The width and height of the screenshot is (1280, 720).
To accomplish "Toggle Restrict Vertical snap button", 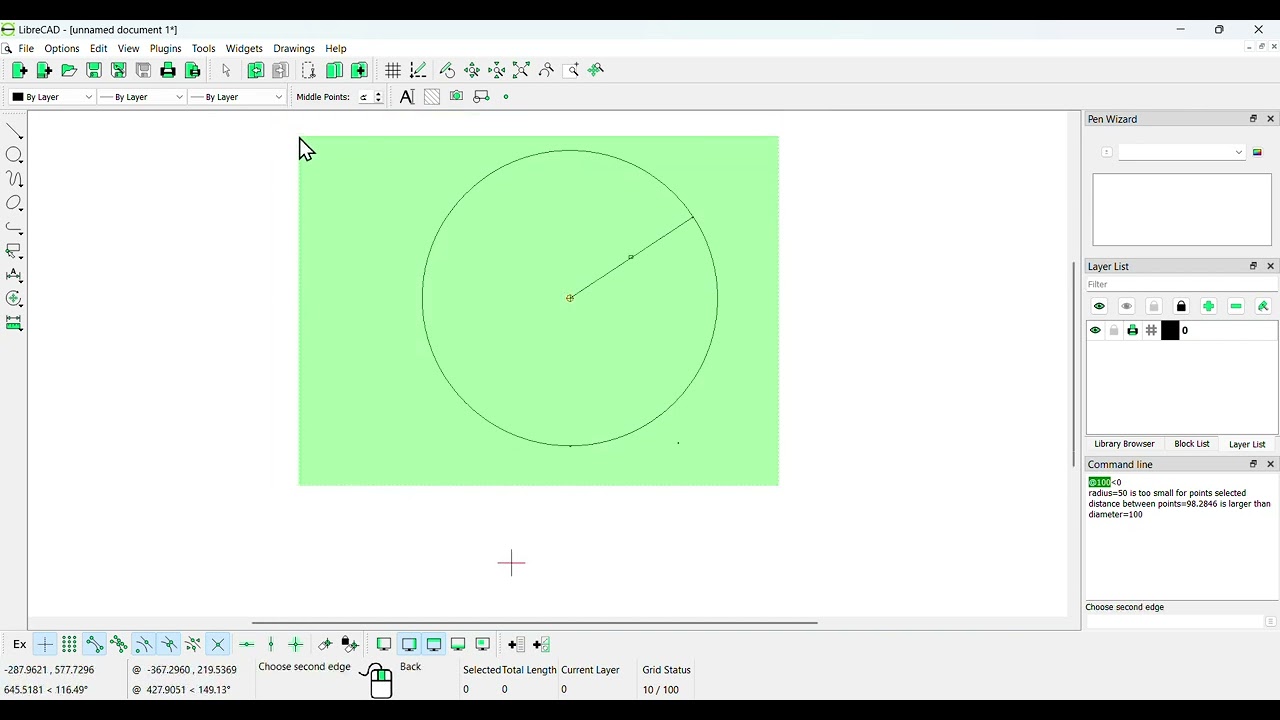I will pyautogui.click(x=271, y=645).
